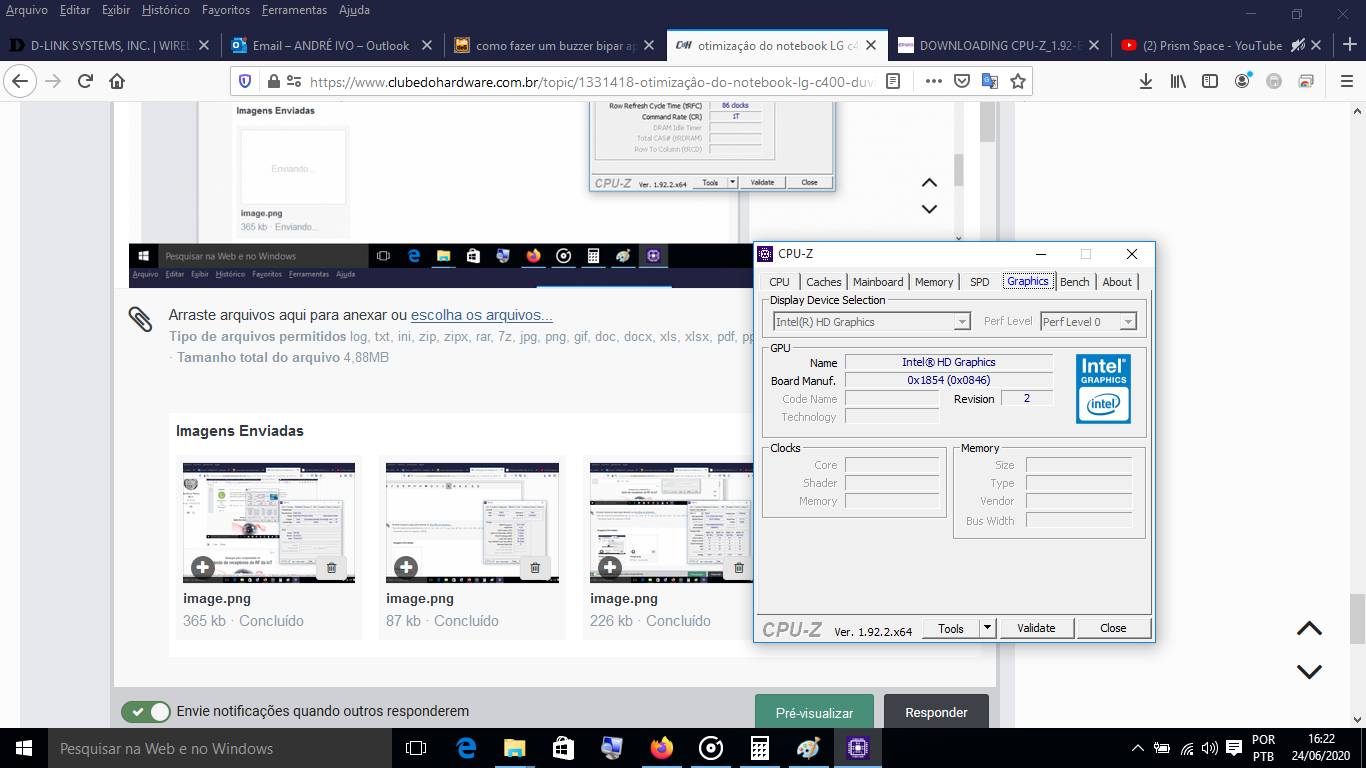The image size is (1366, 768).
Task: Click the plus icon on the 87 kb image
Action: pyautogui.click(x=406, y=567)
